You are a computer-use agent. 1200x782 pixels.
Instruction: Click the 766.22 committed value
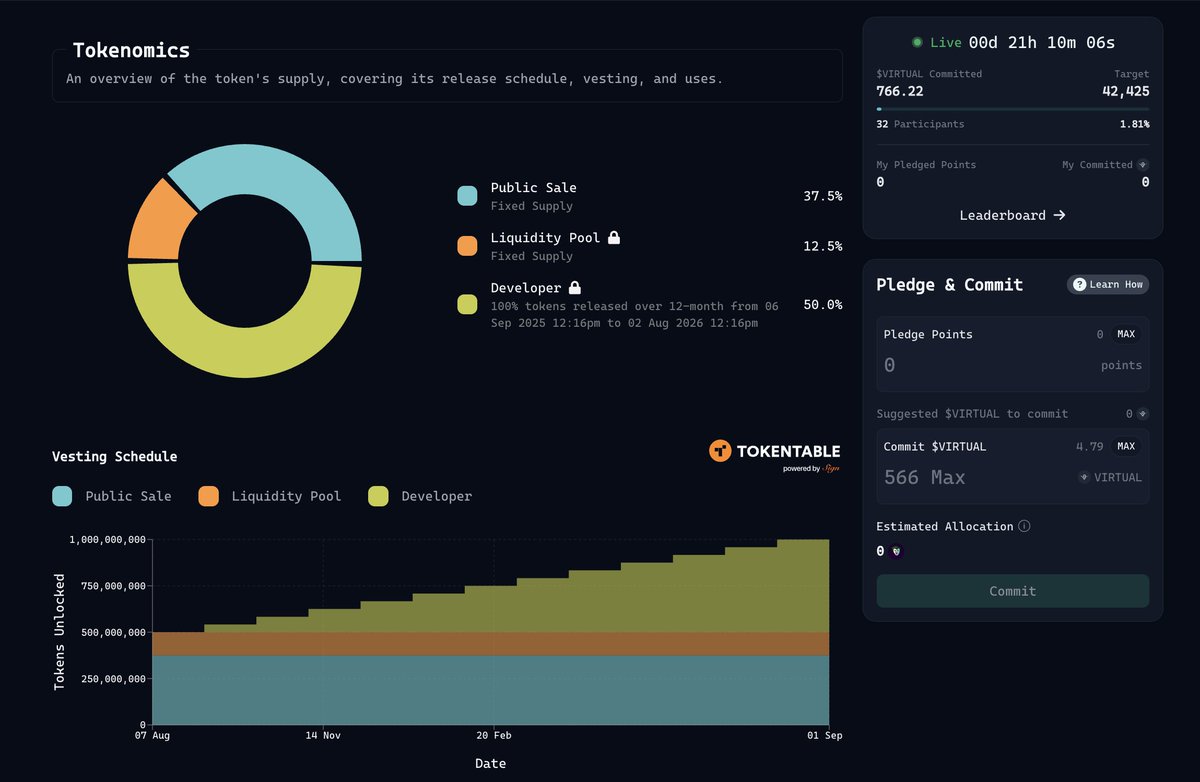click(900, 91)
